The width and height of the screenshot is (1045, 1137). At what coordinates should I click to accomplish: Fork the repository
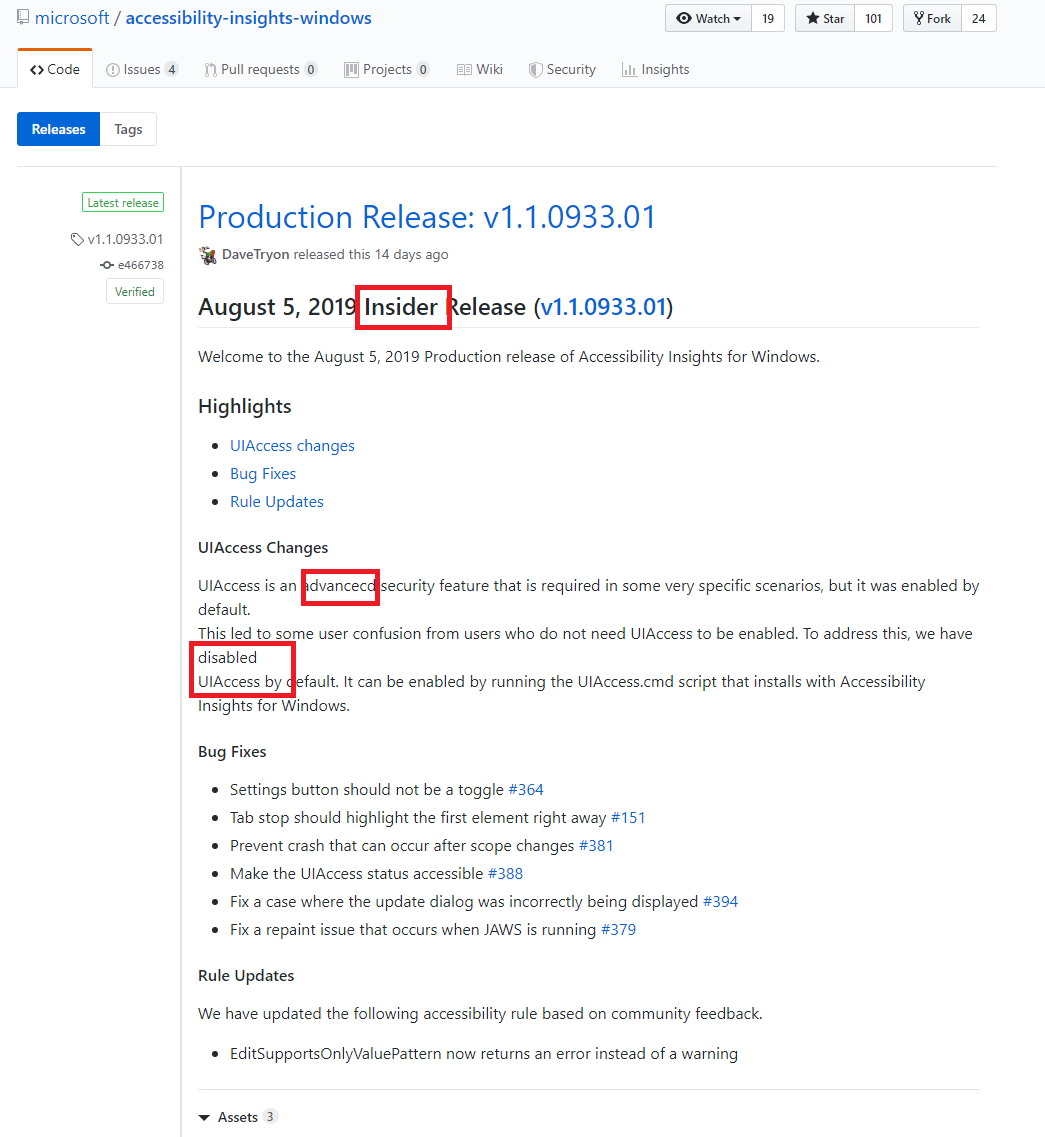933,18
